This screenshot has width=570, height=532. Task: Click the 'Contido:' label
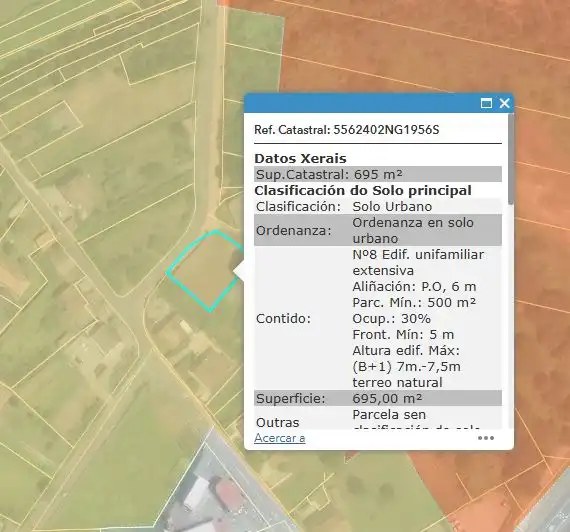pyautogui.click(x=284, y=319)
